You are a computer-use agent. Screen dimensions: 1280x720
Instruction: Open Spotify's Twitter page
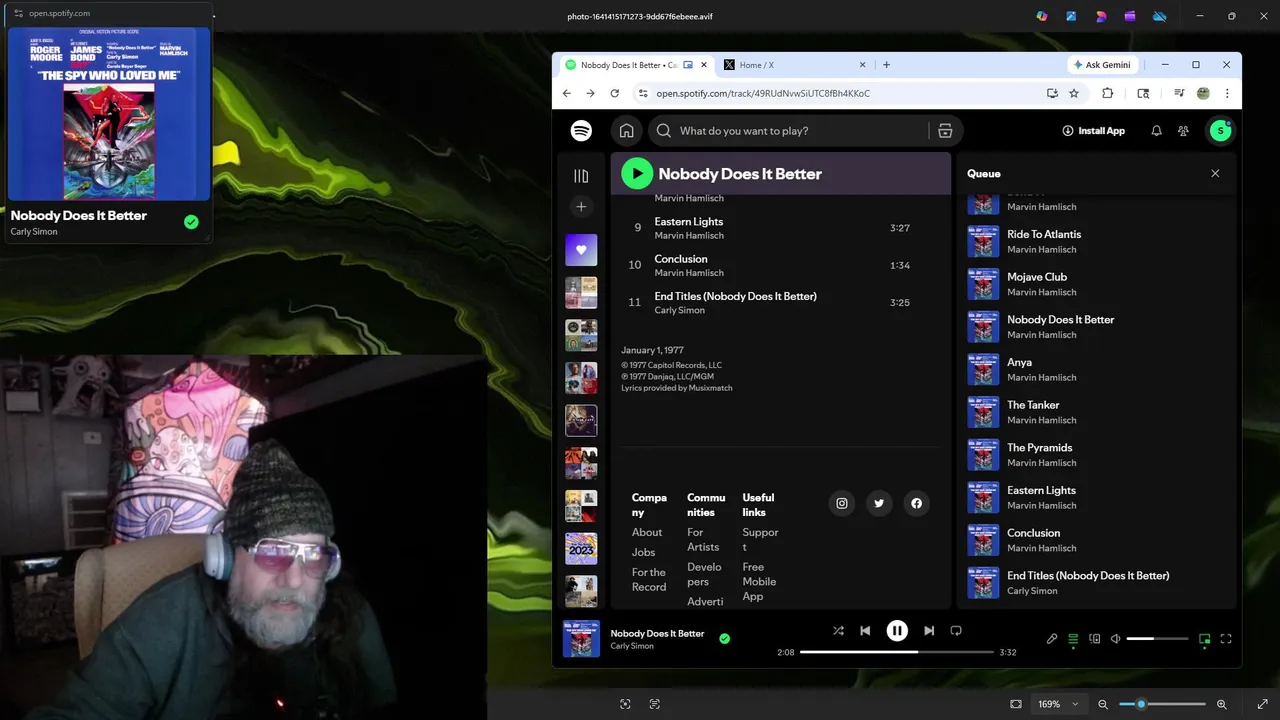(x=879, y=503)
